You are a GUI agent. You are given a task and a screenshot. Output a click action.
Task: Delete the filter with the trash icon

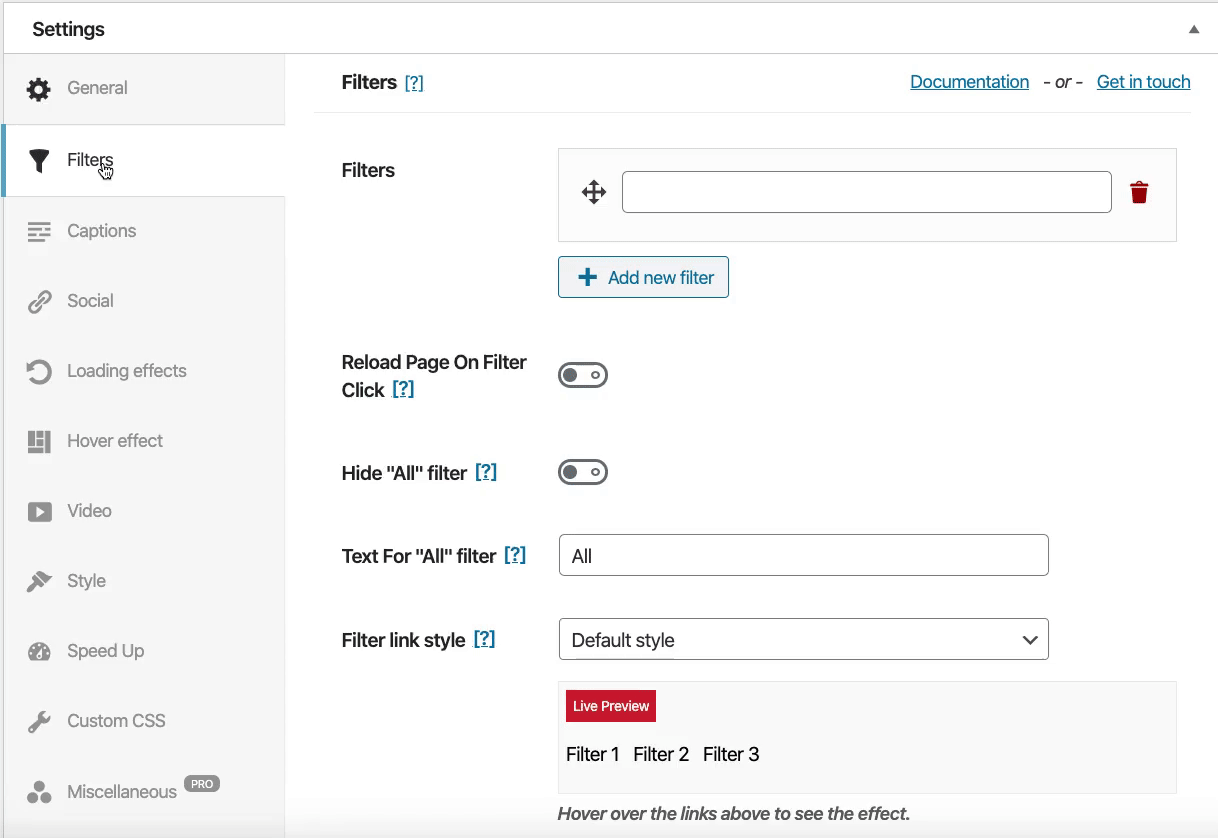[1139, 193]
